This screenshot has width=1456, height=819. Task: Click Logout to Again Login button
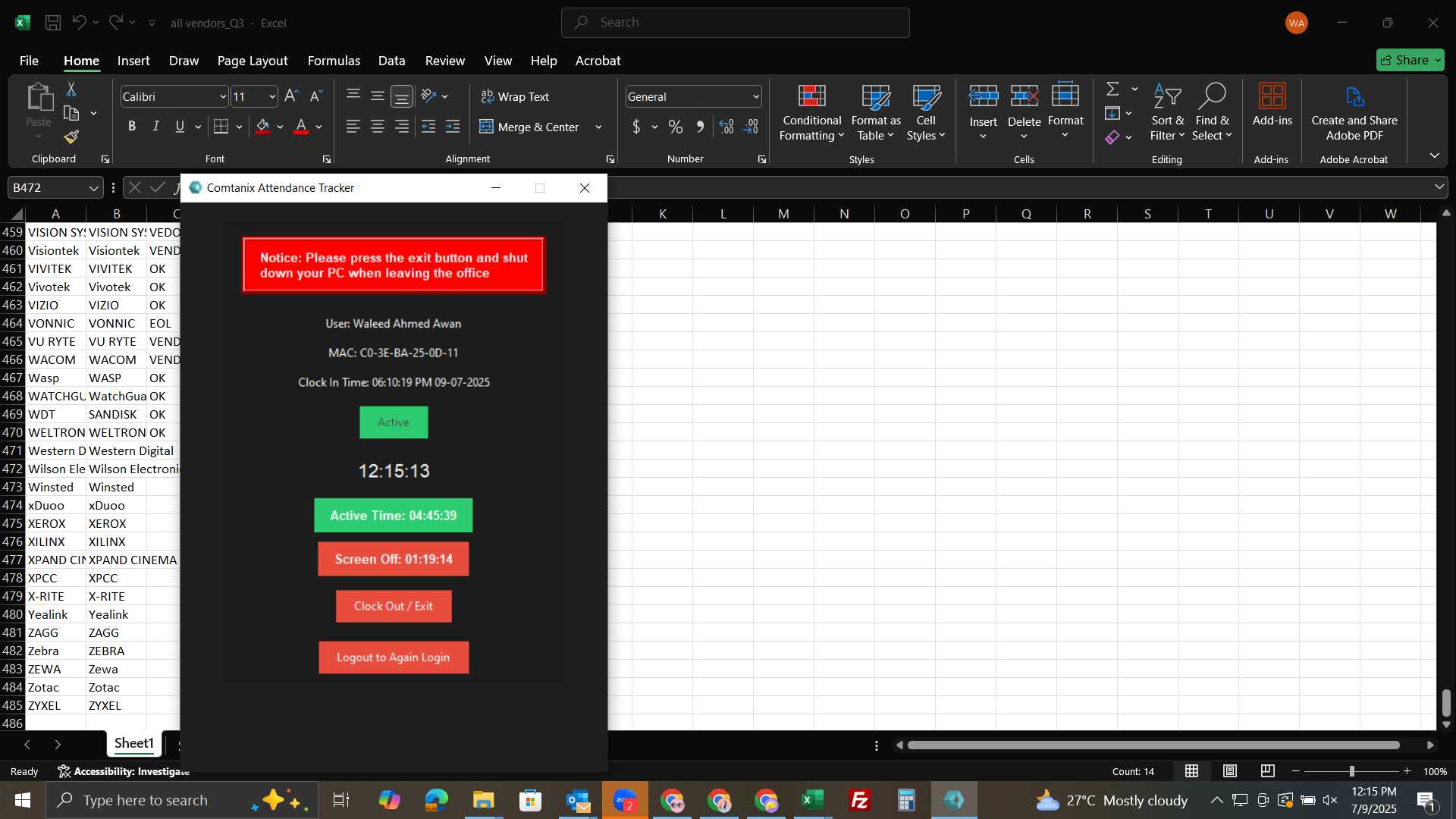(394, 657)
